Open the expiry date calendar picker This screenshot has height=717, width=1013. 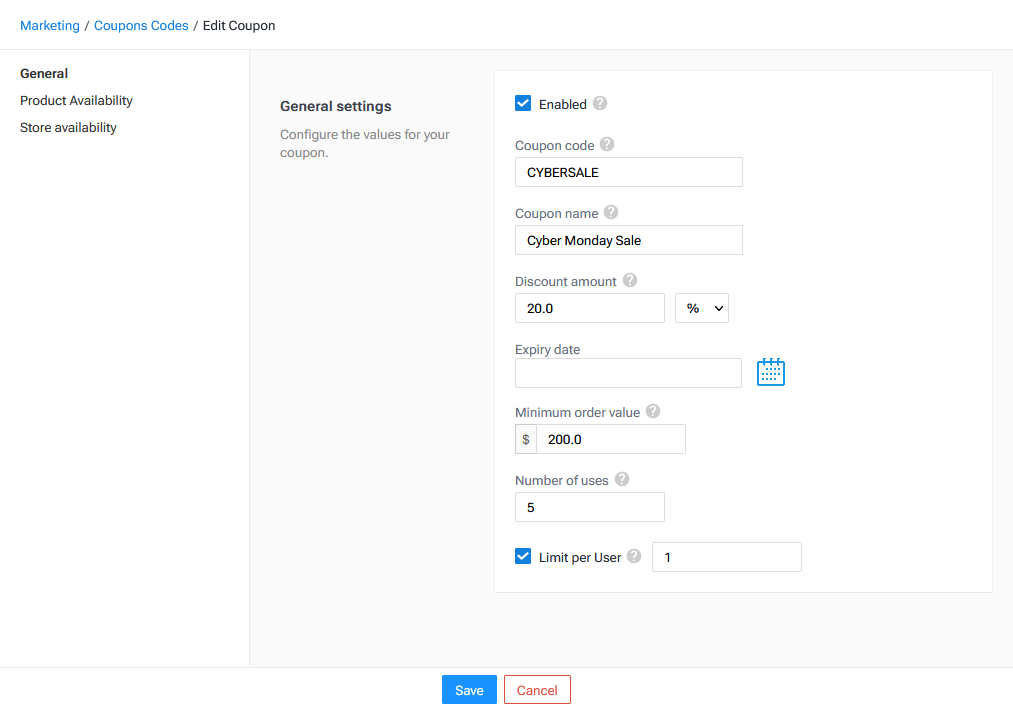click(771, 372)
